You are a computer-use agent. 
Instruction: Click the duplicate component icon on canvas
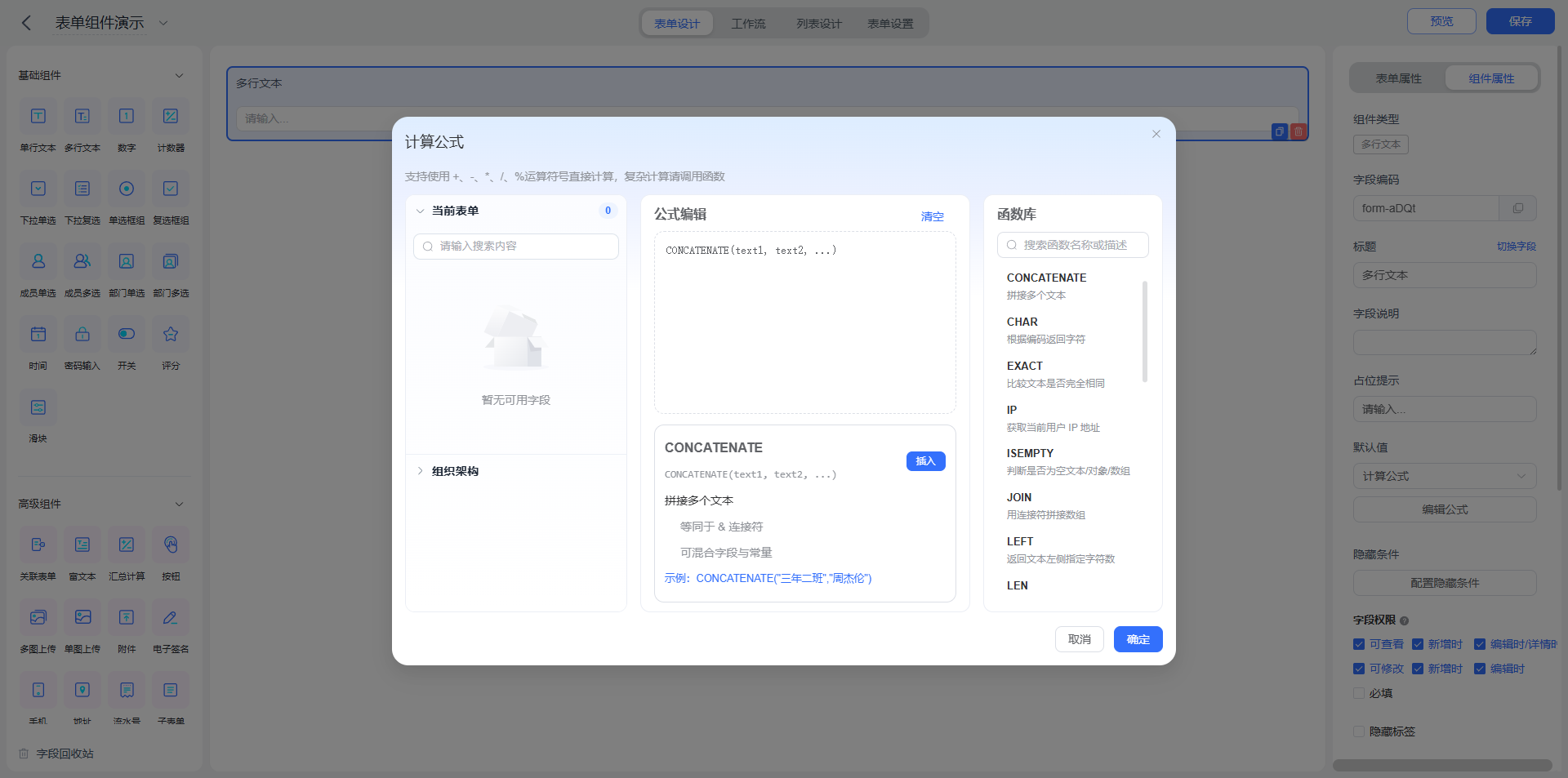point(1280,131)
